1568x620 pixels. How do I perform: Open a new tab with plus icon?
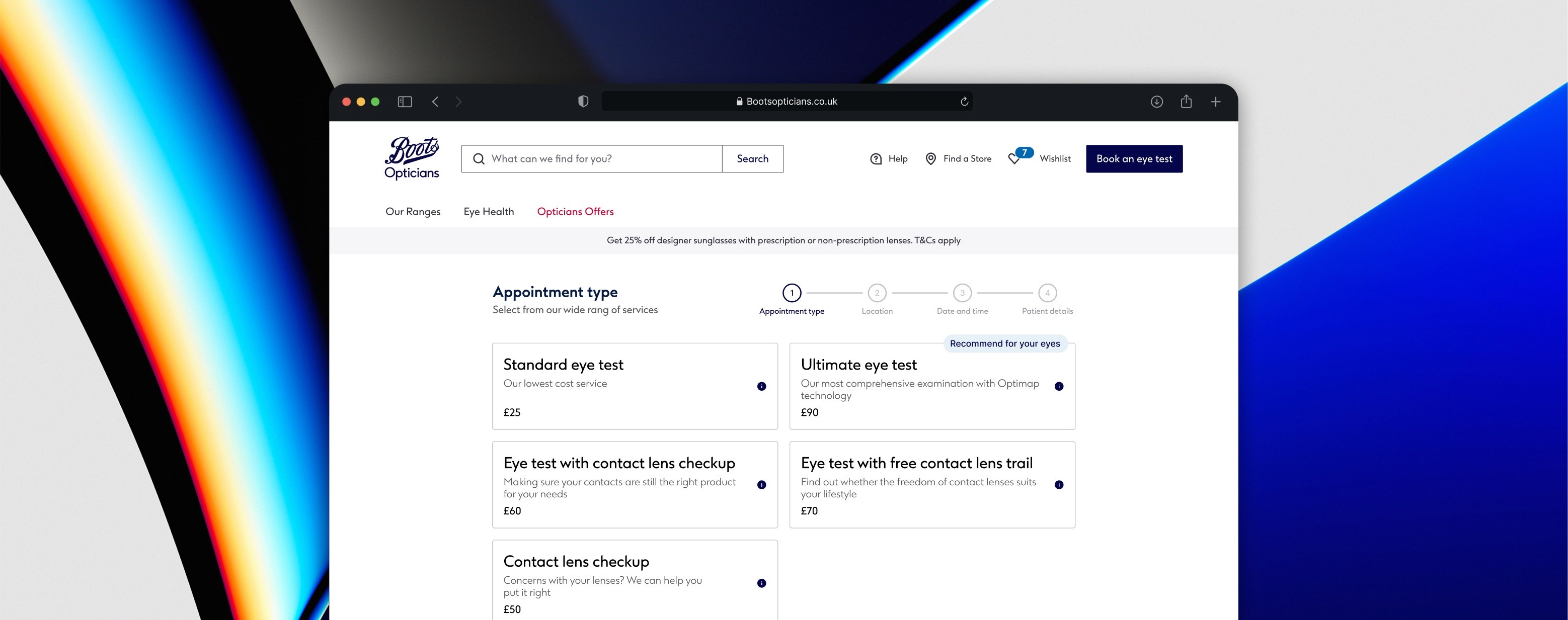tap(1215, 102)
